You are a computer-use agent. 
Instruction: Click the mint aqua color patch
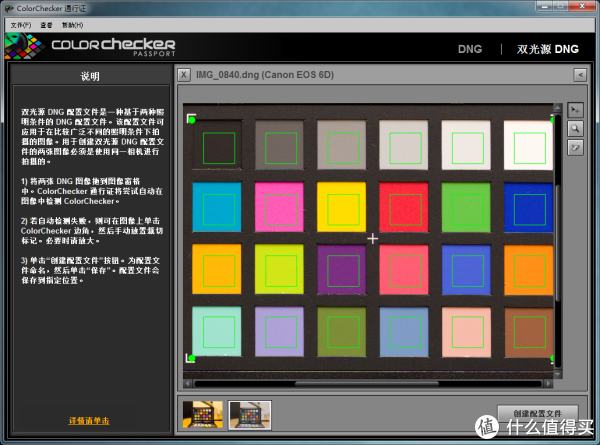[217, 331]
